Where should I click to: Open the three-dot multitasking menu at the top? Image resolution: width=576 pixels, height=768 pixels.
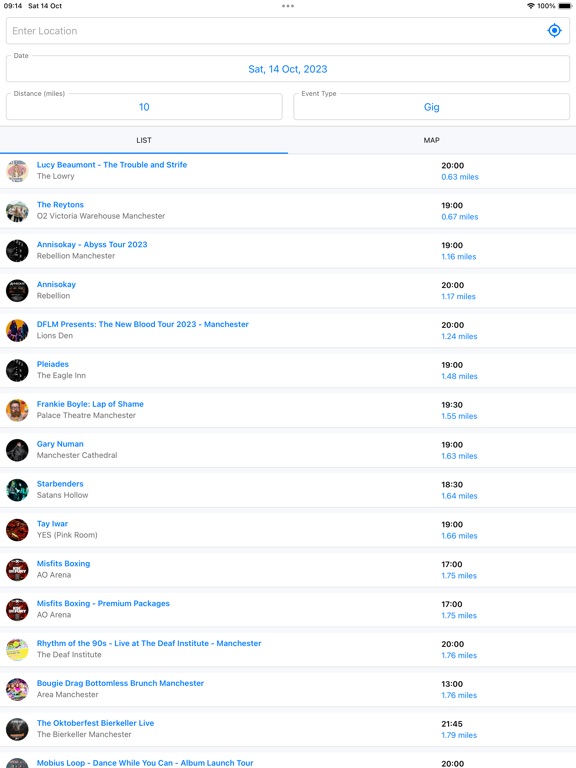click(288, 6)
